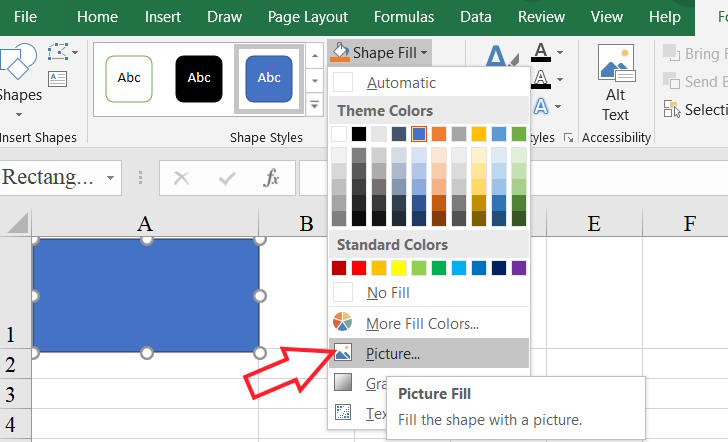The width and height of the screenshot is (728, 442).
Task: Click the Enter checkmark in formula bar
Action: click(x=227, y=178)
